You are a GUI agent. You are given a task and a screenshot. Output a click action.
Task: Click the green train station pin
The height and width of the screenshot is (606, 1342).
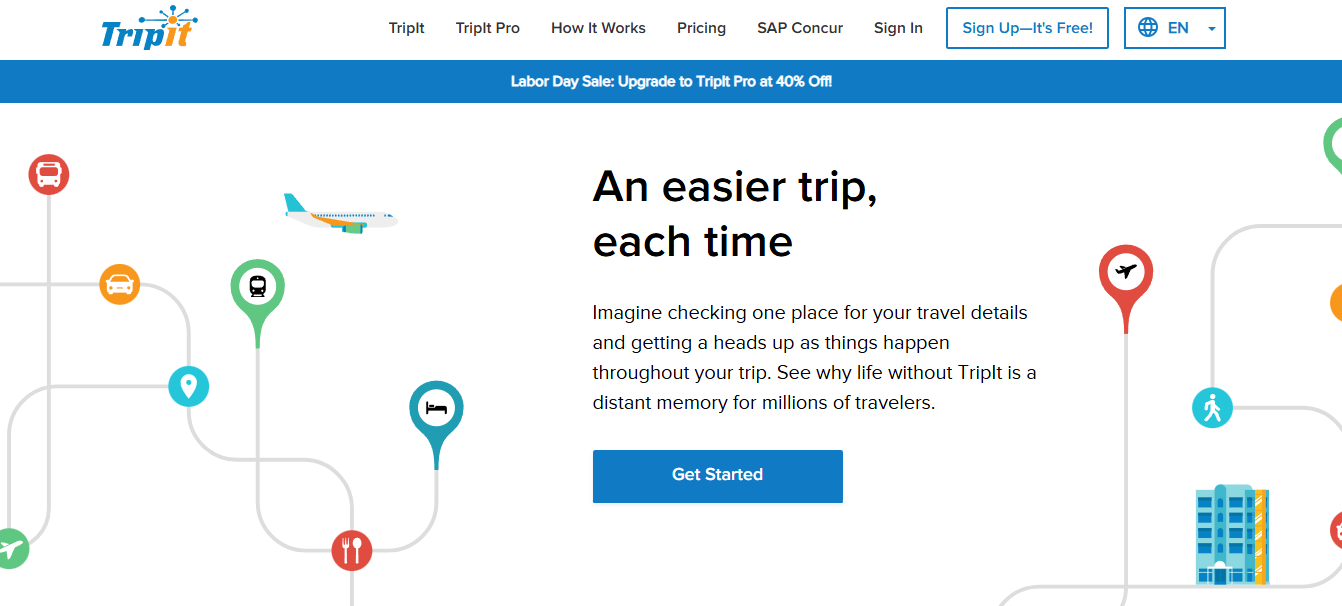coord(258,284)
